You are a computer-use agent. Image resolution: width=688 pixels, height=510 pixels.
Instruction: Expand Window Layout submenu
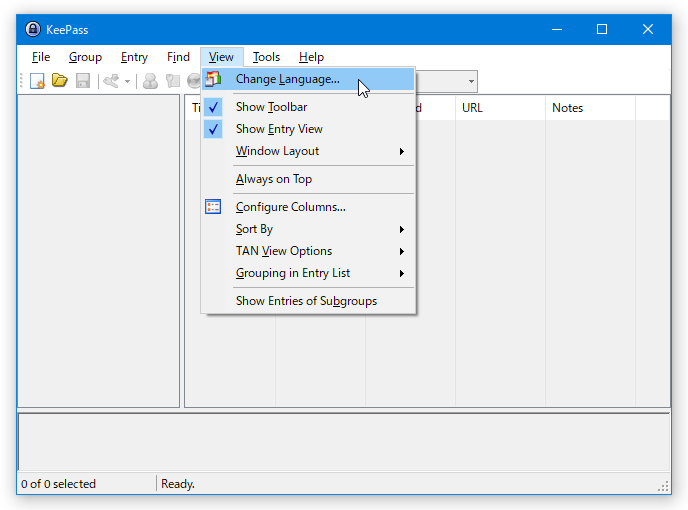coord(308,151)
